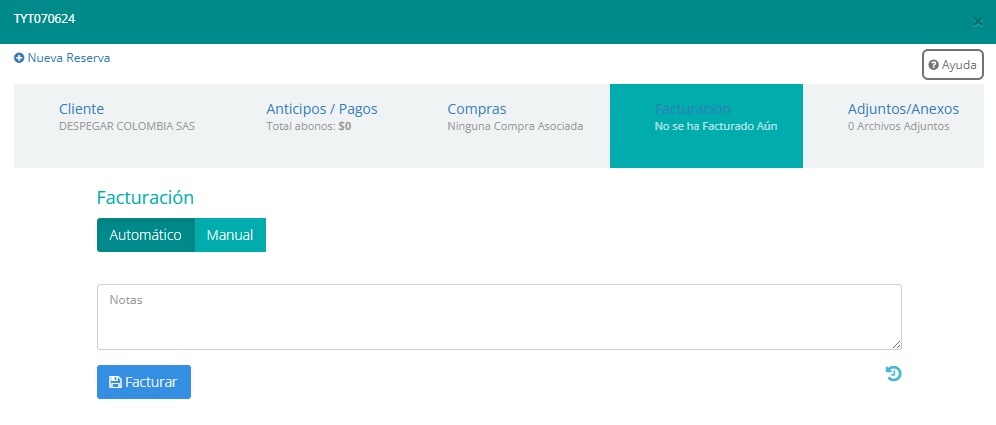Click the 0 Archivos Adjuntos label
The height and width of the screenshot is (425, 996).
coord(898,127)
